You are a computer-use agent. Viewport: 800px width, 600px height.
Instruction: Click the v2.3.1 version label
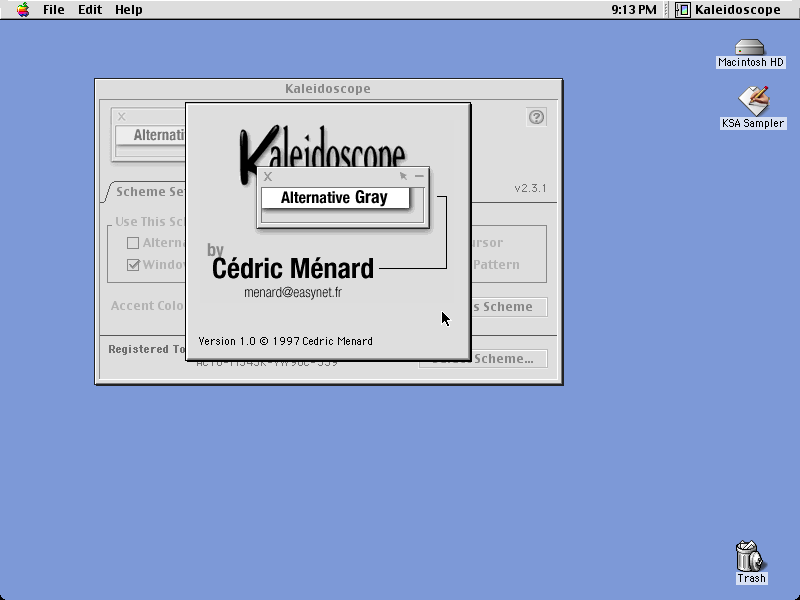click(x=531, y=188)
